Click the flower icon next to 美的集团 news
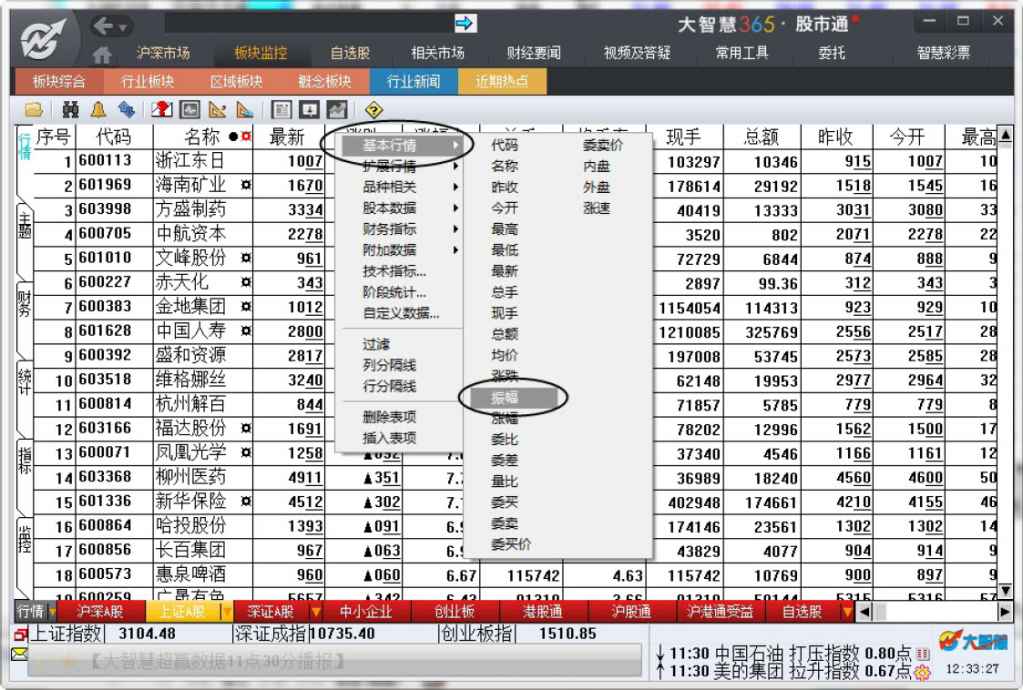1023x690 pixels. (x=922, y=671)
